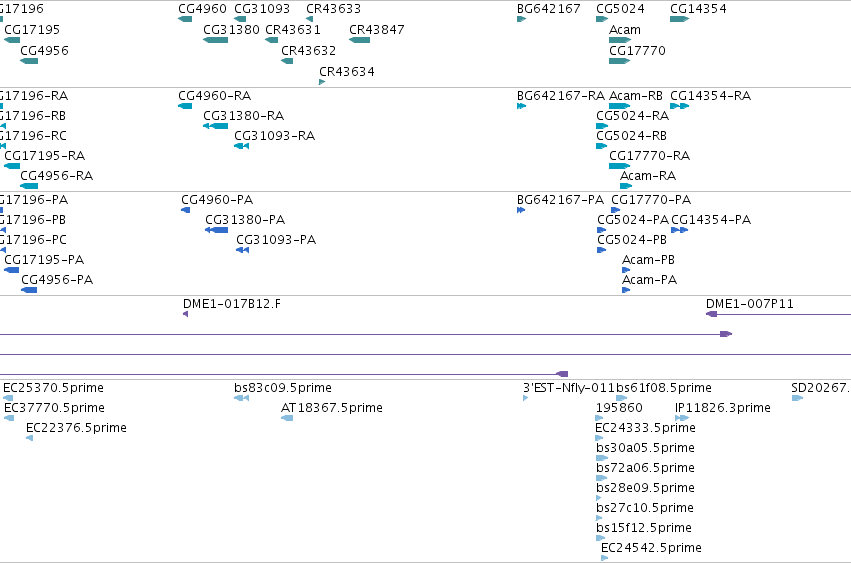Click the EC25370.5prime EST label

pos(53,388)
